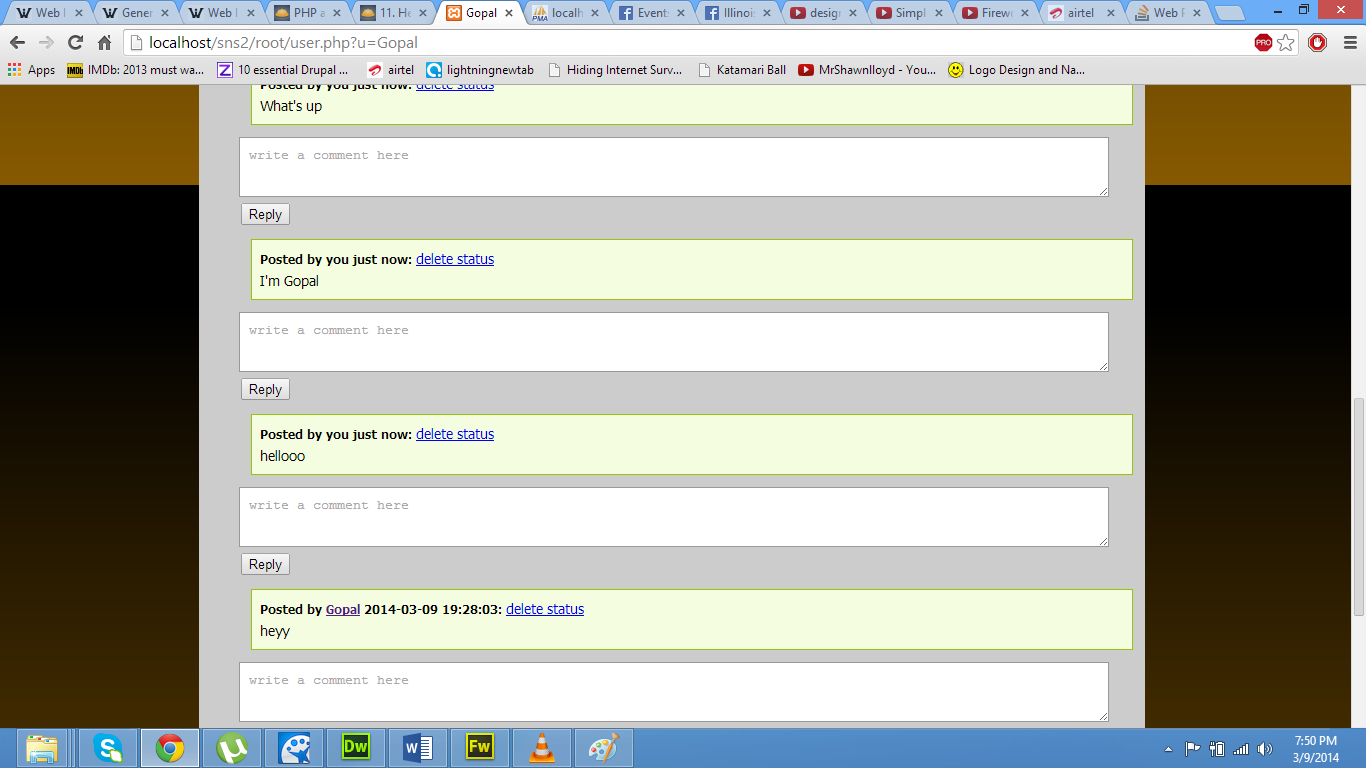
Task: Click the address bar URL field
Action: [x=690, y=43]
